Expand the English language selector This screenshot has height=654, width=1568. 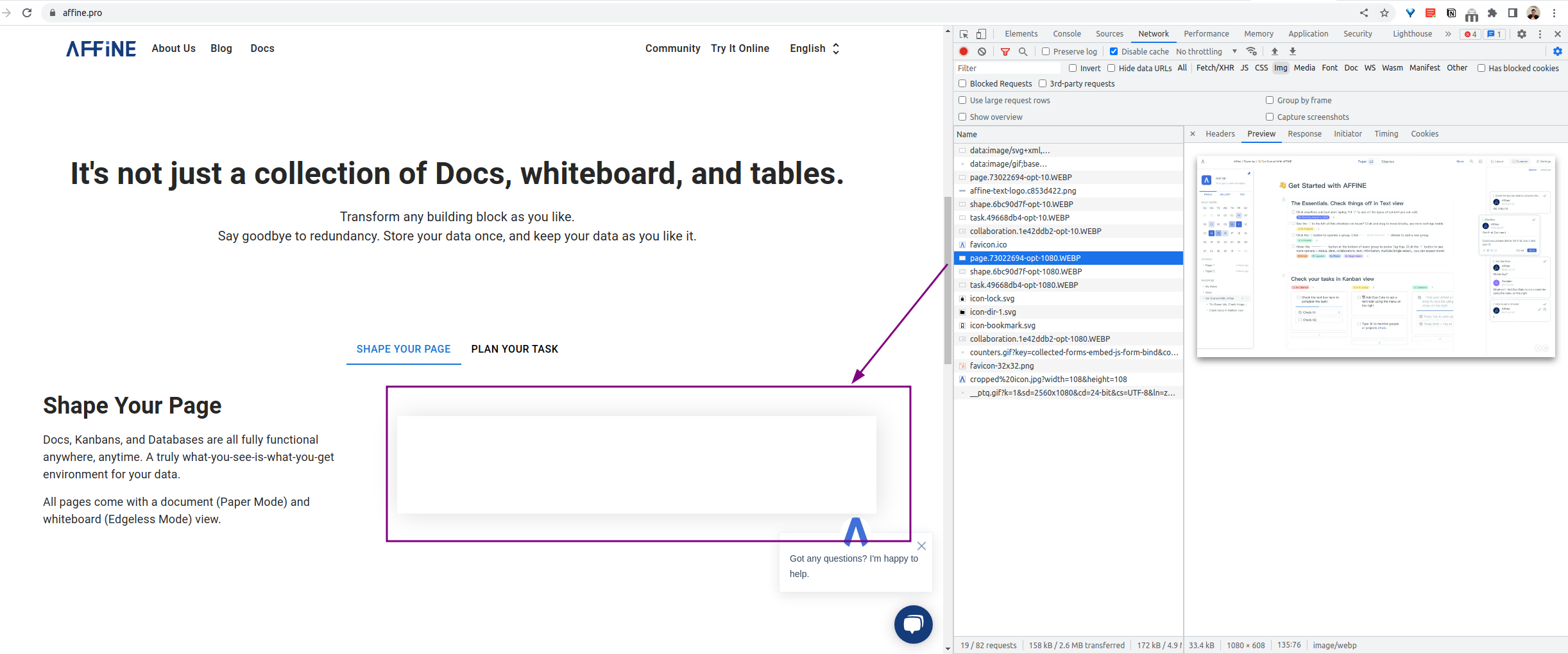coord(814,49)
